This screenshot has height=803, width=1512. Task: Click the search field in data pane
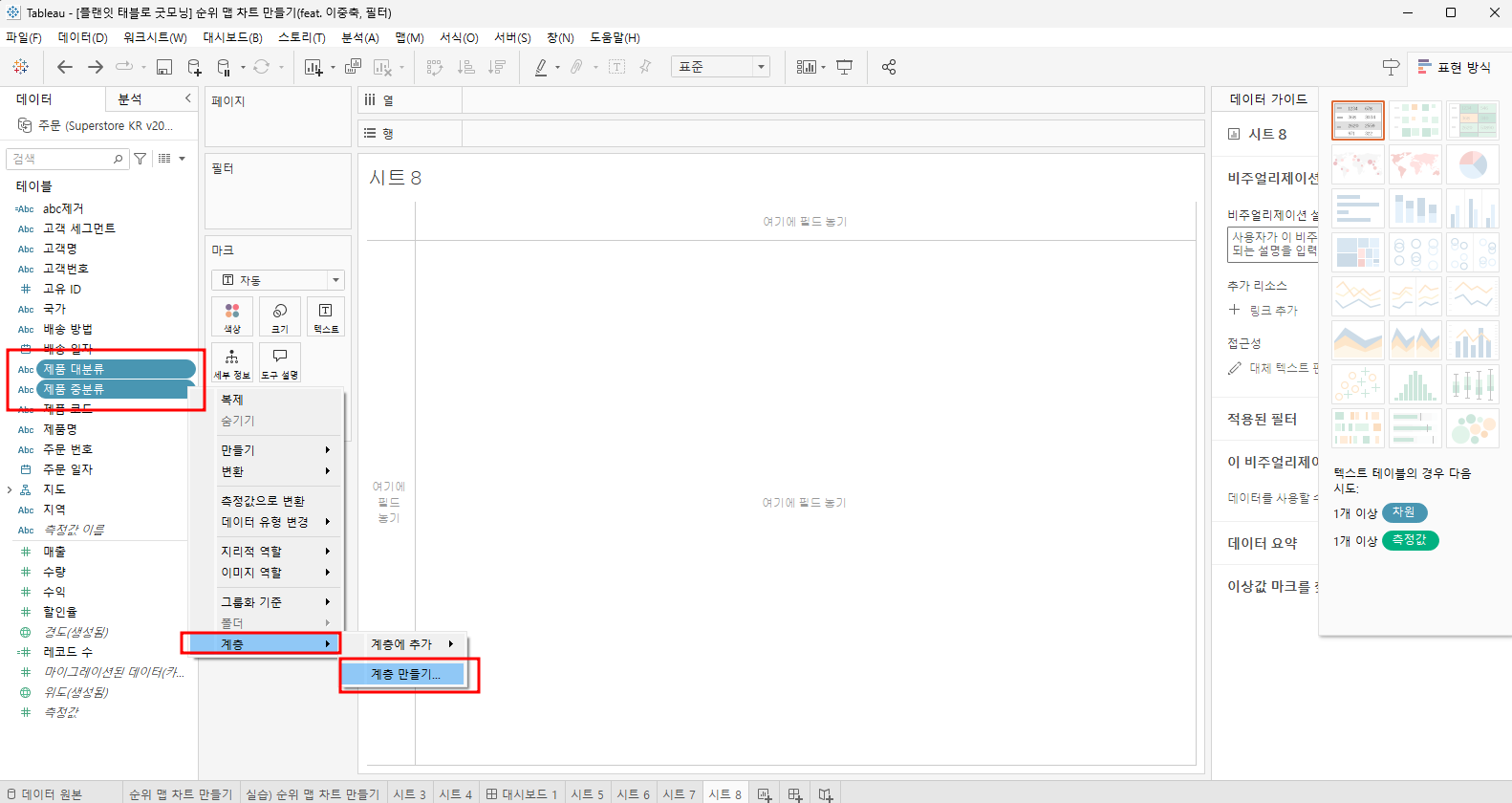click(67, 159)
